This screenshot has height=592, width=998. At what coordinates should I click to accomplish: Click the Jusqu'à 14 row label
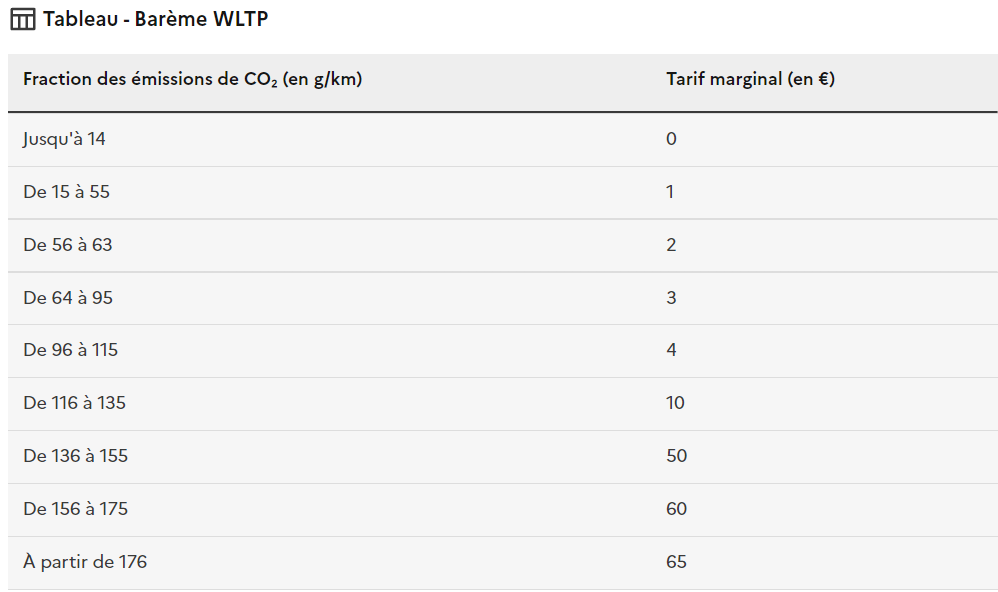pyautogui.click(x=64, y=139)
